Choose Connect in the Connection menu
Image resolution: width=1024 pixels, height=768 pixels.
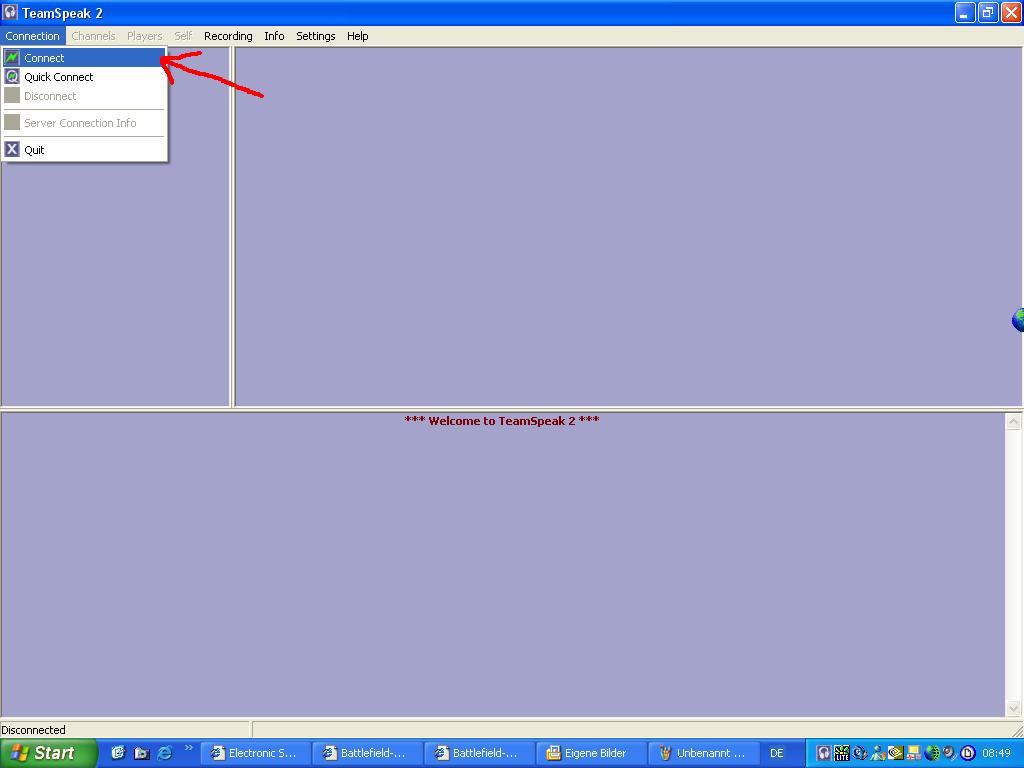pos(84,57)
